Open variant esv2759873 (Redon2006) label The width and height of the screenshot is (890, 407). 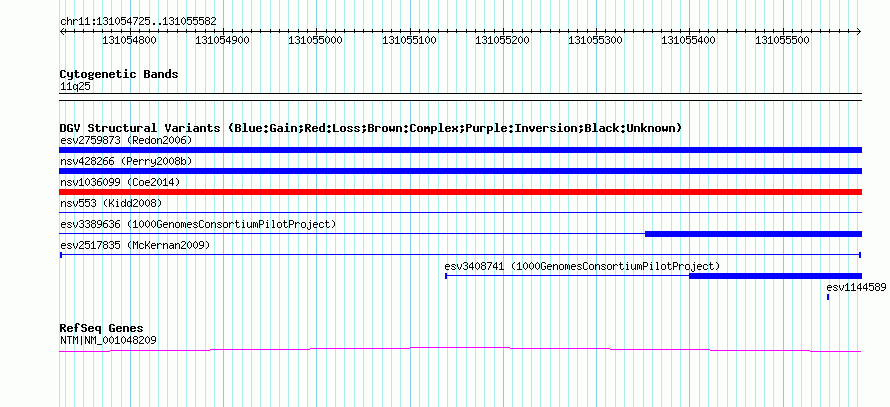[126, 140]
